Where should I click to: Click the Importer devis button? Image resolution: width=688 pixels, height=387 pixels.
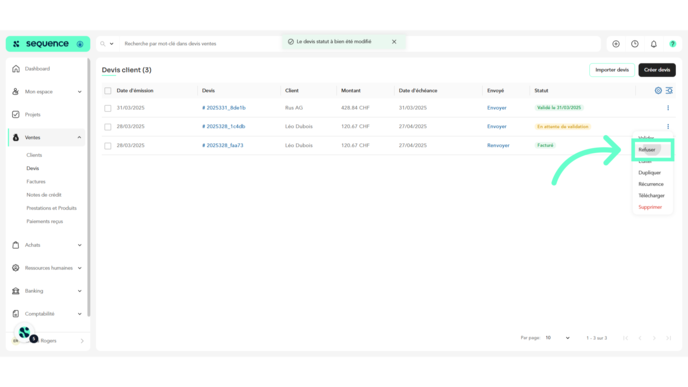point(612,70)
